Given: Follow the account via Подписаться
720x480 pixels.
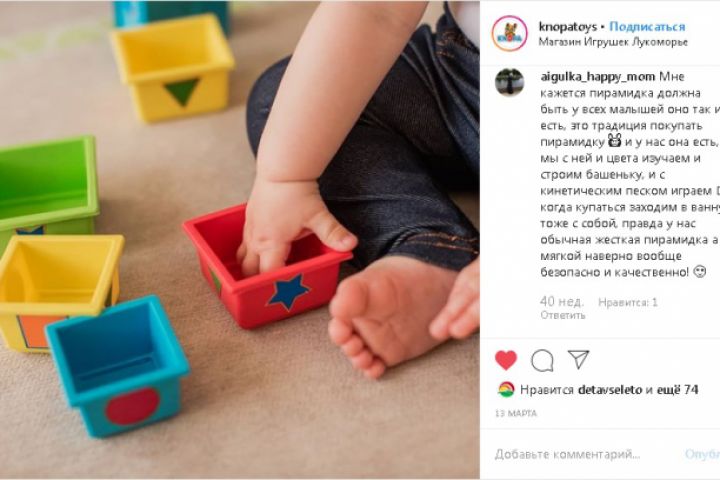Looking at the screenshot, I should [647, 27].
